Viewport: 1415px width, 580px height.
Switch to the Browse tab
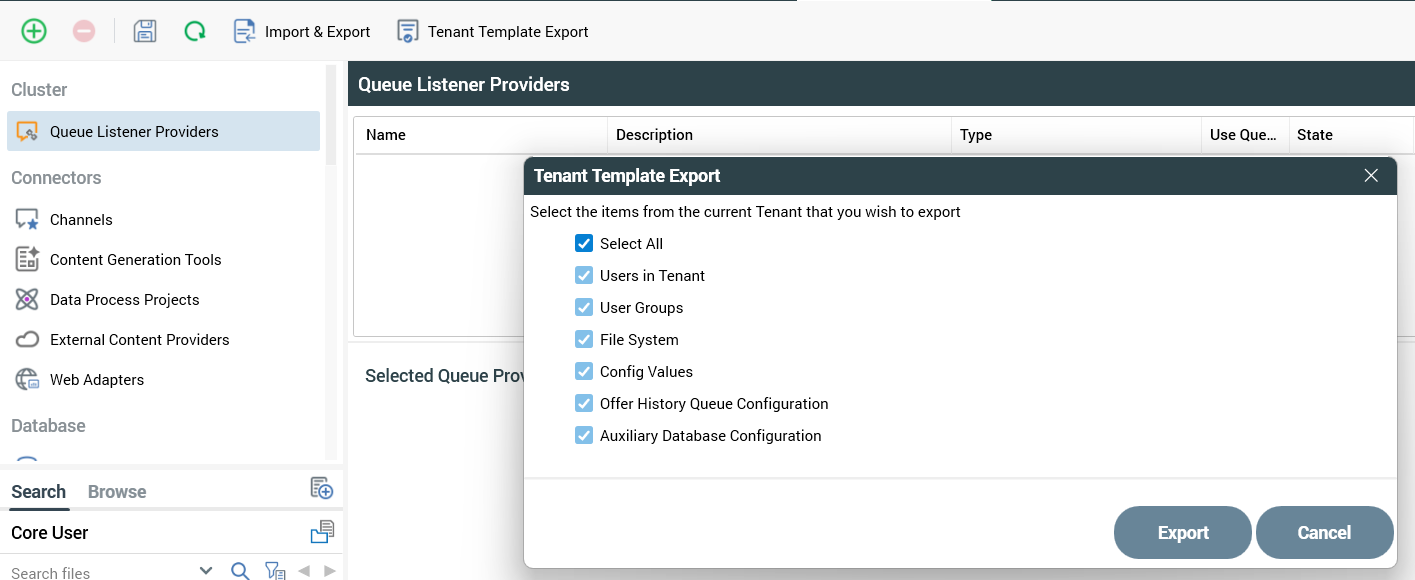point(117,492)
